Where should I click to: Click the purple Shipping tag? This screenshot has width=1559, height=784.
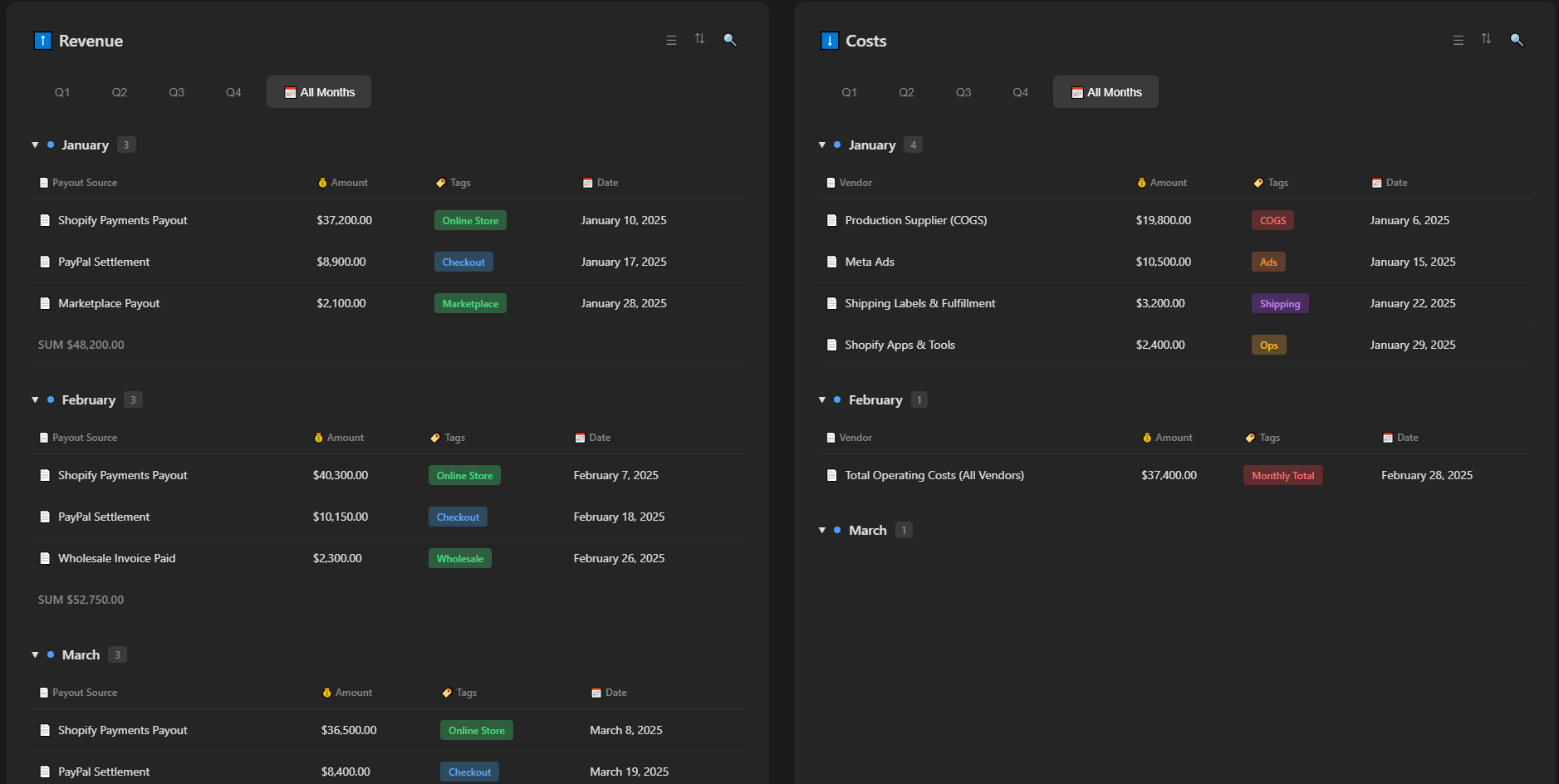coord(1280,303)
